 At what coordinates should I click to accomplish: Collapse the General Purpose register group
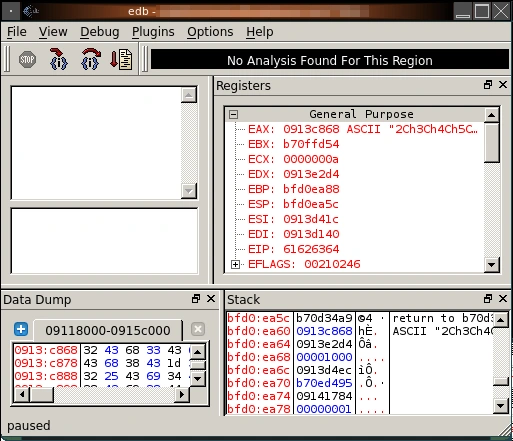tap(234, 114)
